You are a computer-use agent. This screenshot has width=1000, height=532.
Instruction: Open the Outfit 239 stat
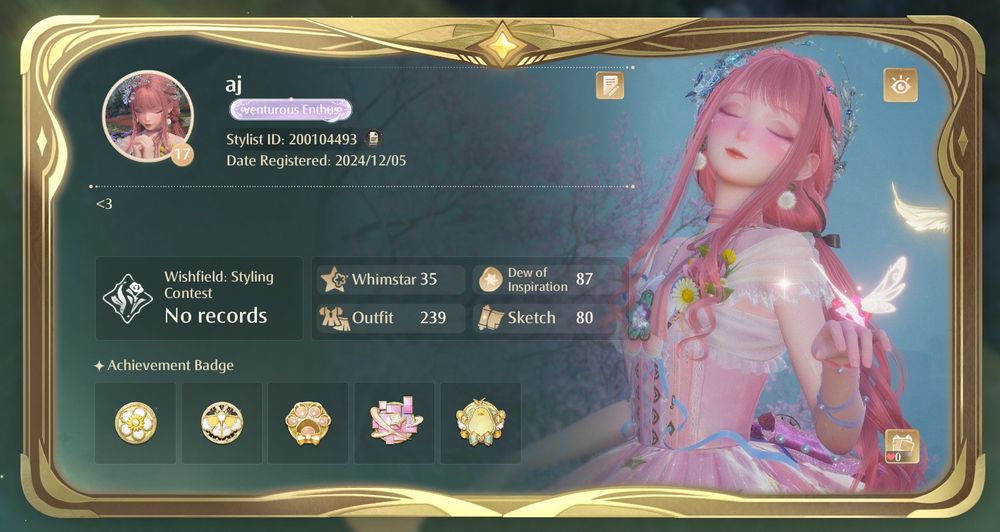[x=391, y=318]
